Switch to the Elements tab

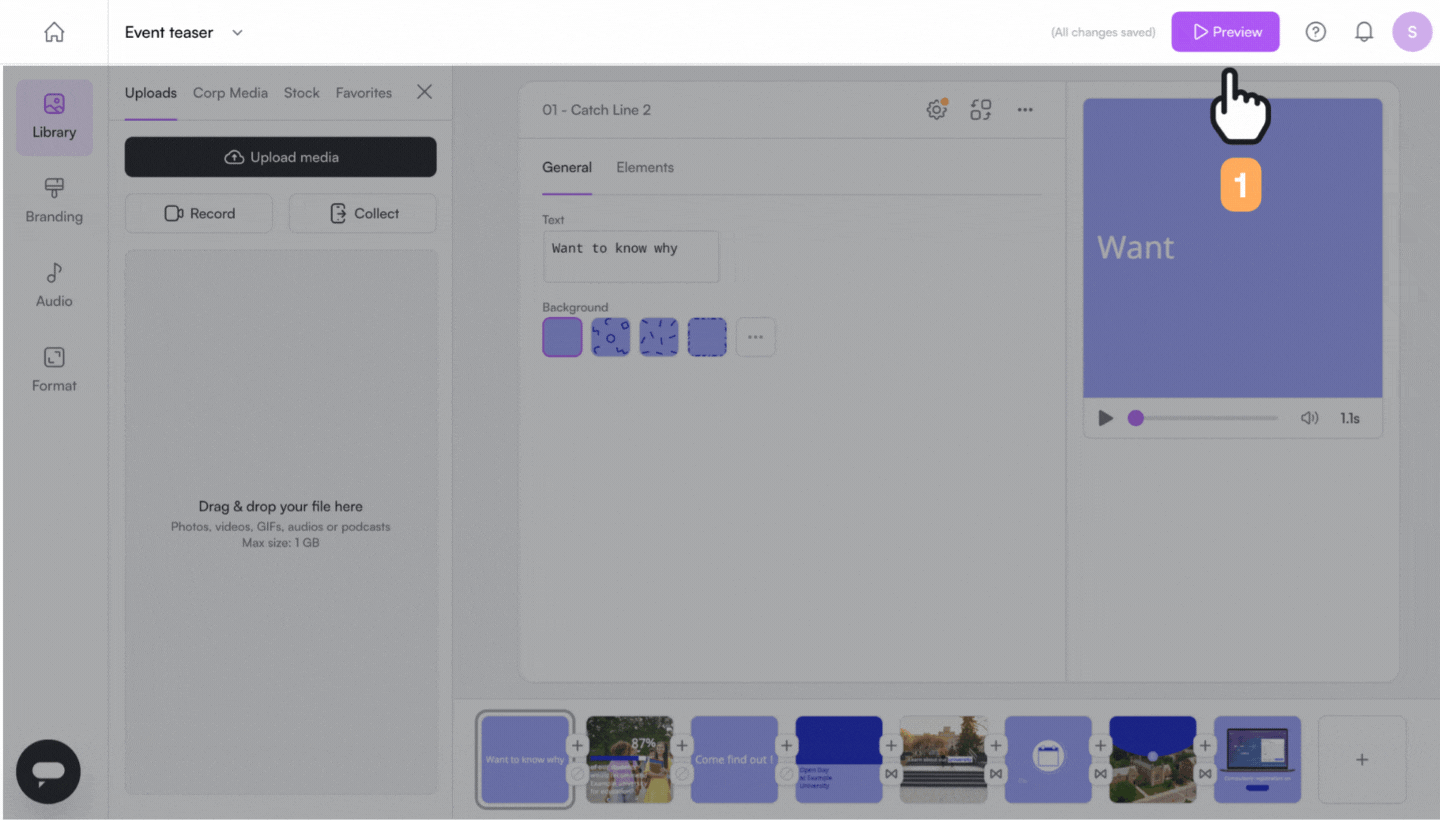[645, 167]
